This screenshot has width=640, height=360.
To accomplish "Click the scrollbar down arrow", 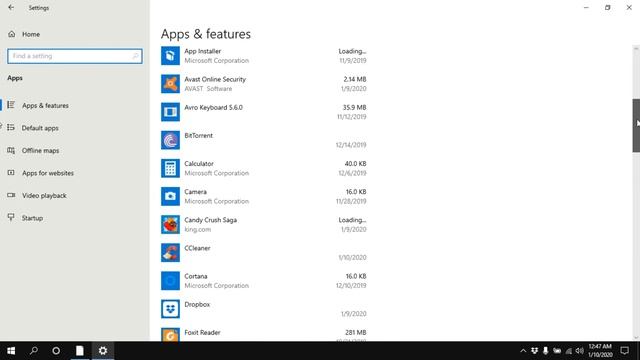I will 636,337.
